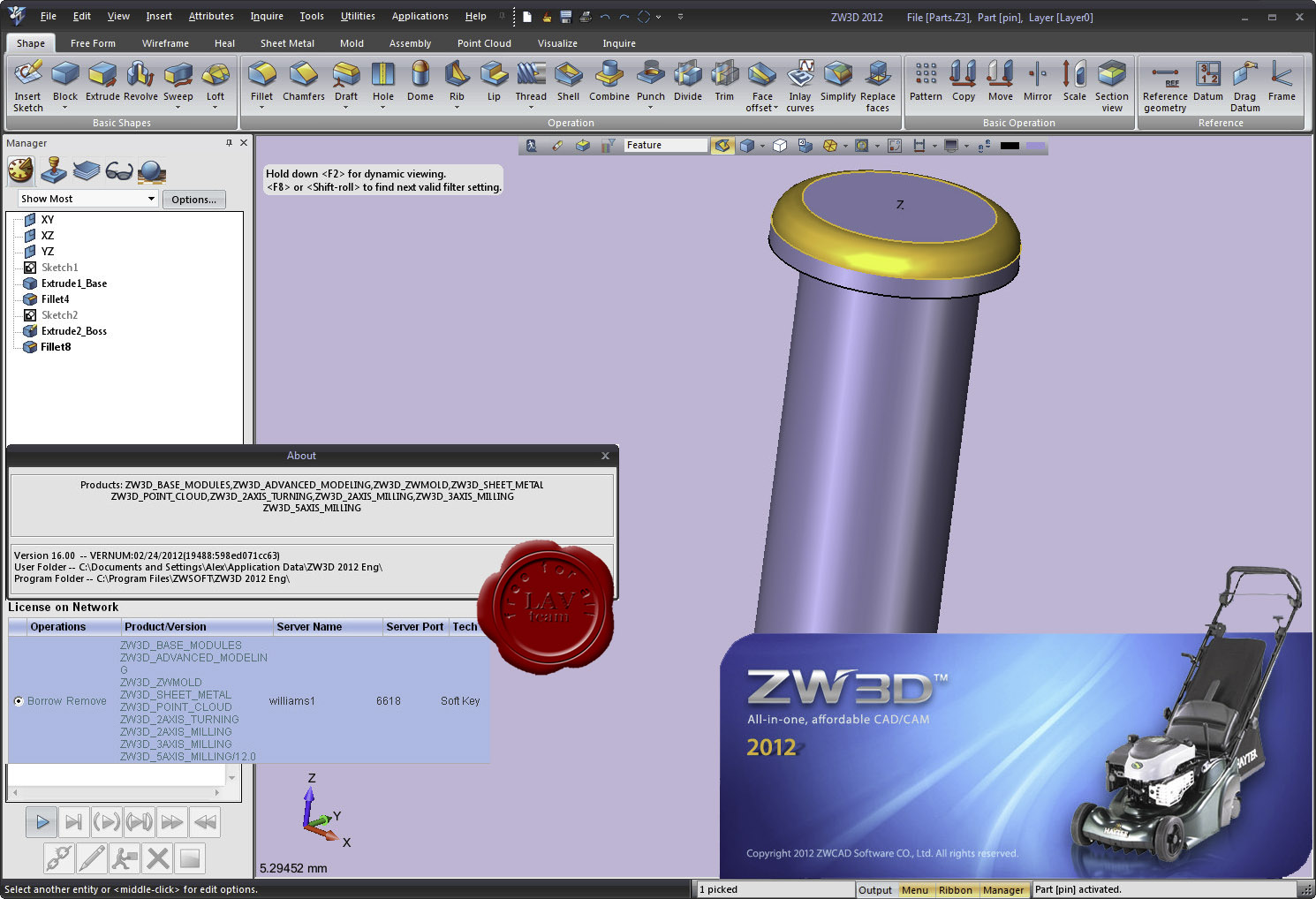Expand the Thread dropdown arrow

(x=531, y=108)
